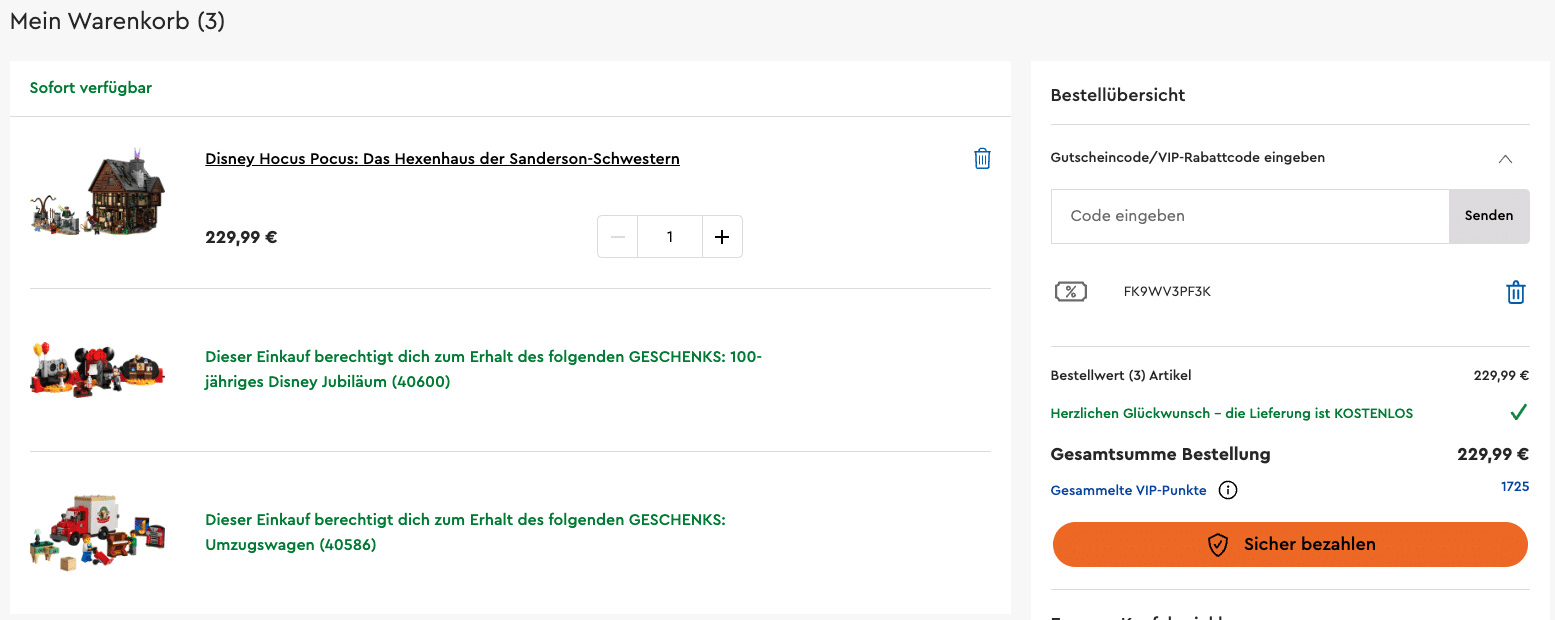Open VIP points info tooltip

1228,490
